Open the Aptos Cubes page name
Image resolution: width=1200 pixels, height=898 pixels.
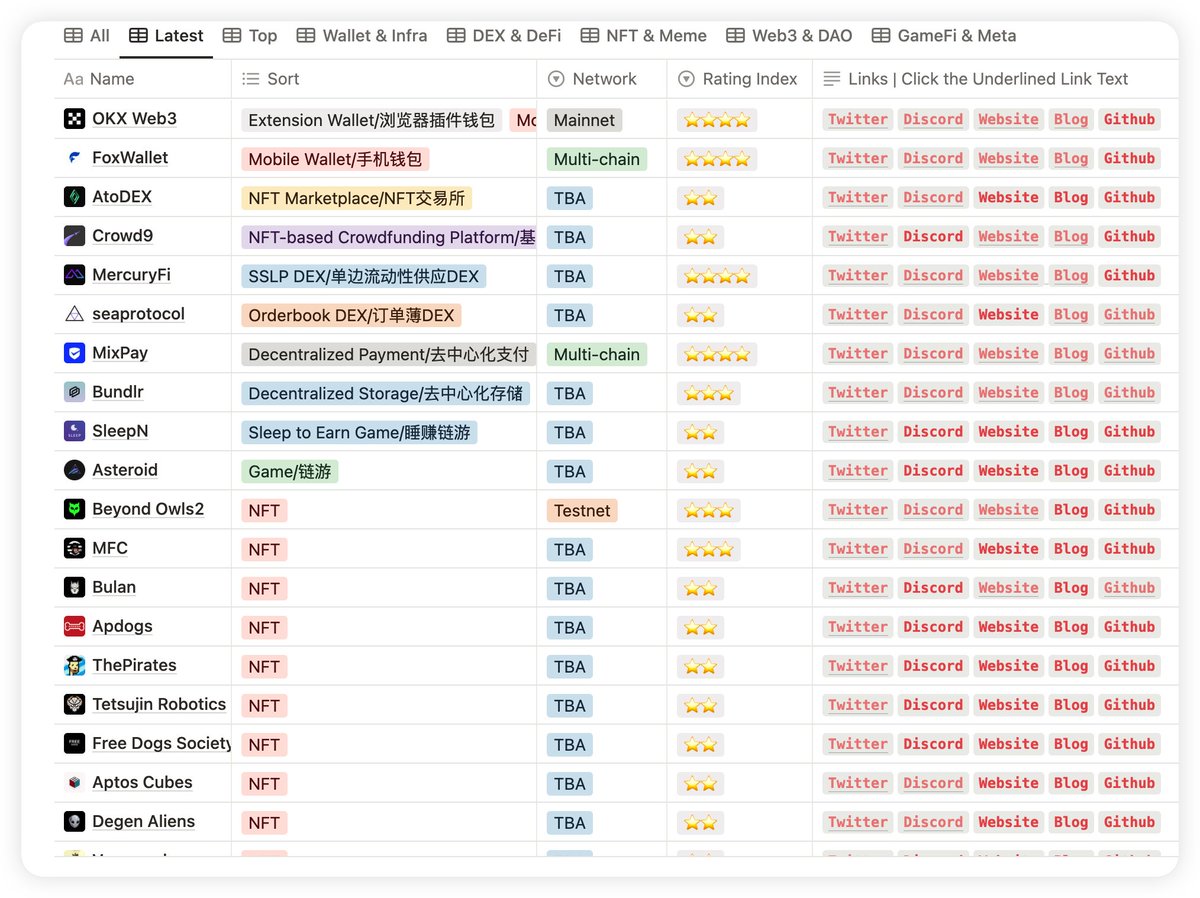pos(142,782)
